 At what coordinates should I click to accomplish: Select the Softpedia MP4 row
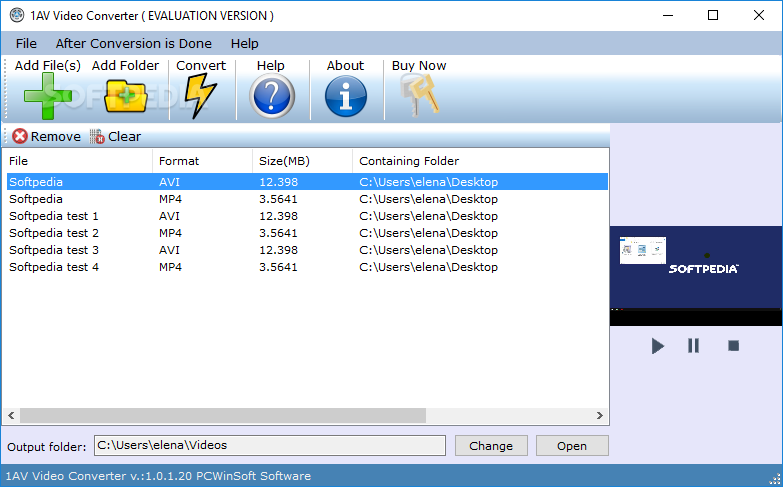click(307, 199)
